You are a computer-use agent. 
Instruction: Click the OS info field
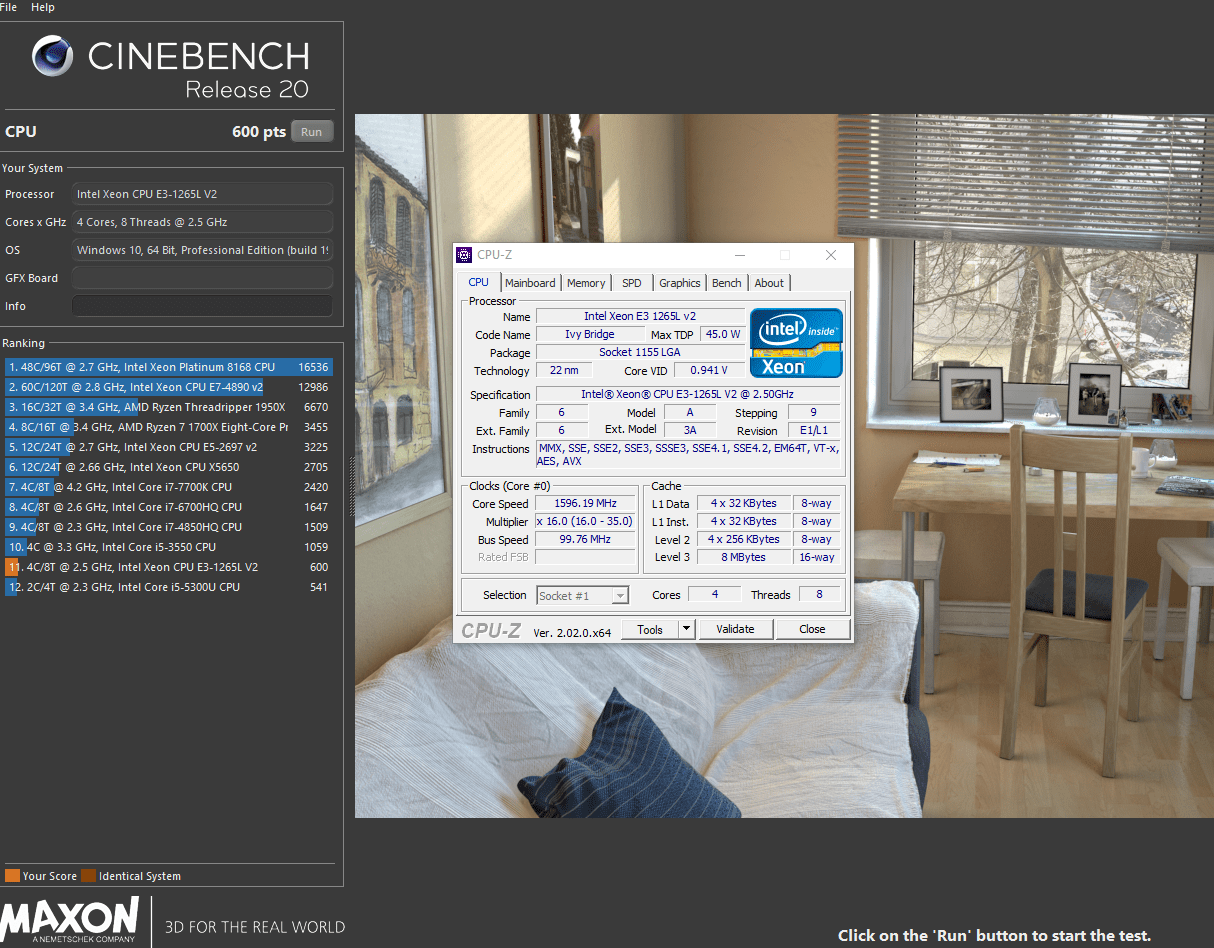click(x=202, y=250)
